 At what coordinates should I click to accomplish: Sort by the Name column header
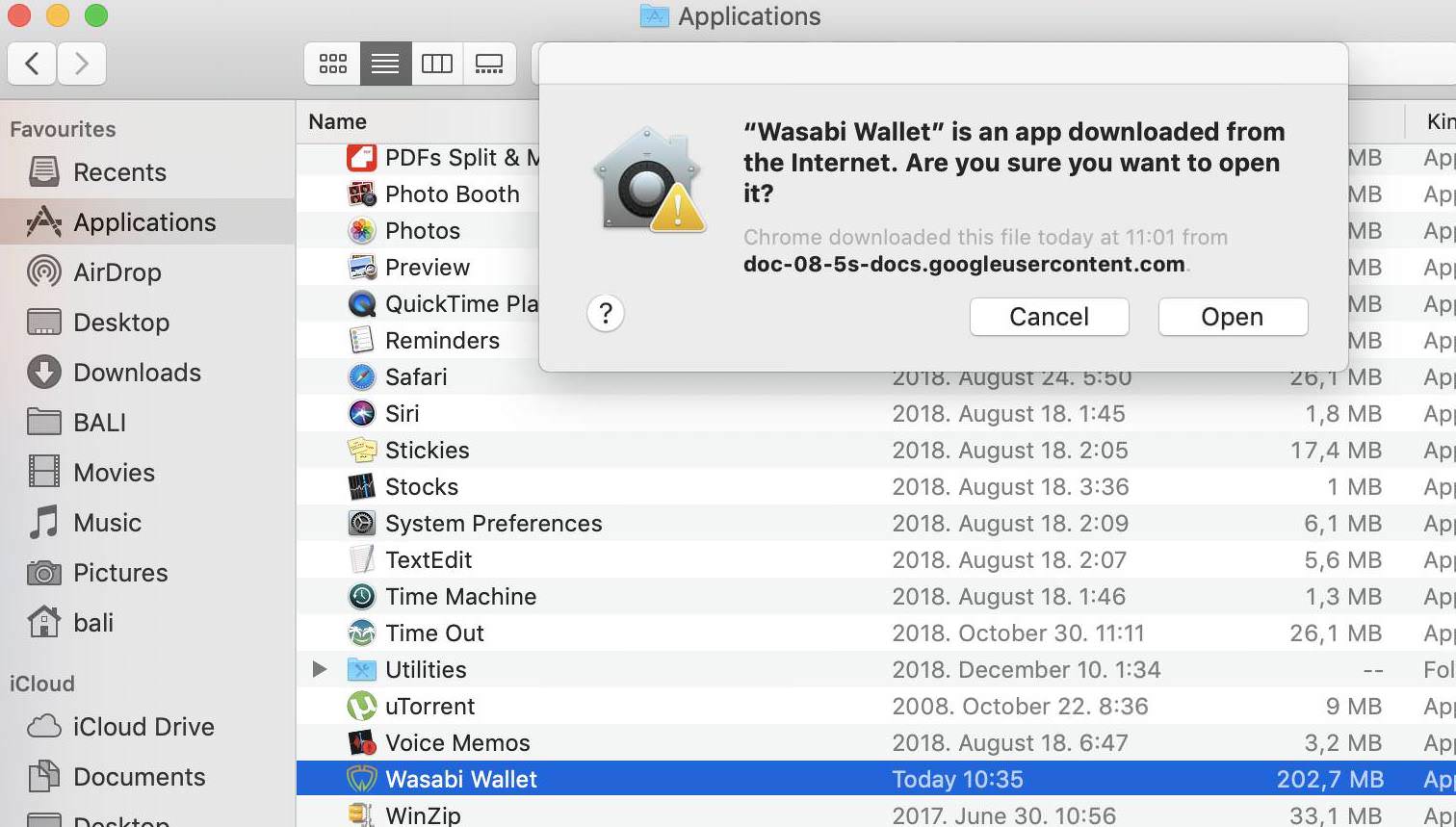click(337, 121)
